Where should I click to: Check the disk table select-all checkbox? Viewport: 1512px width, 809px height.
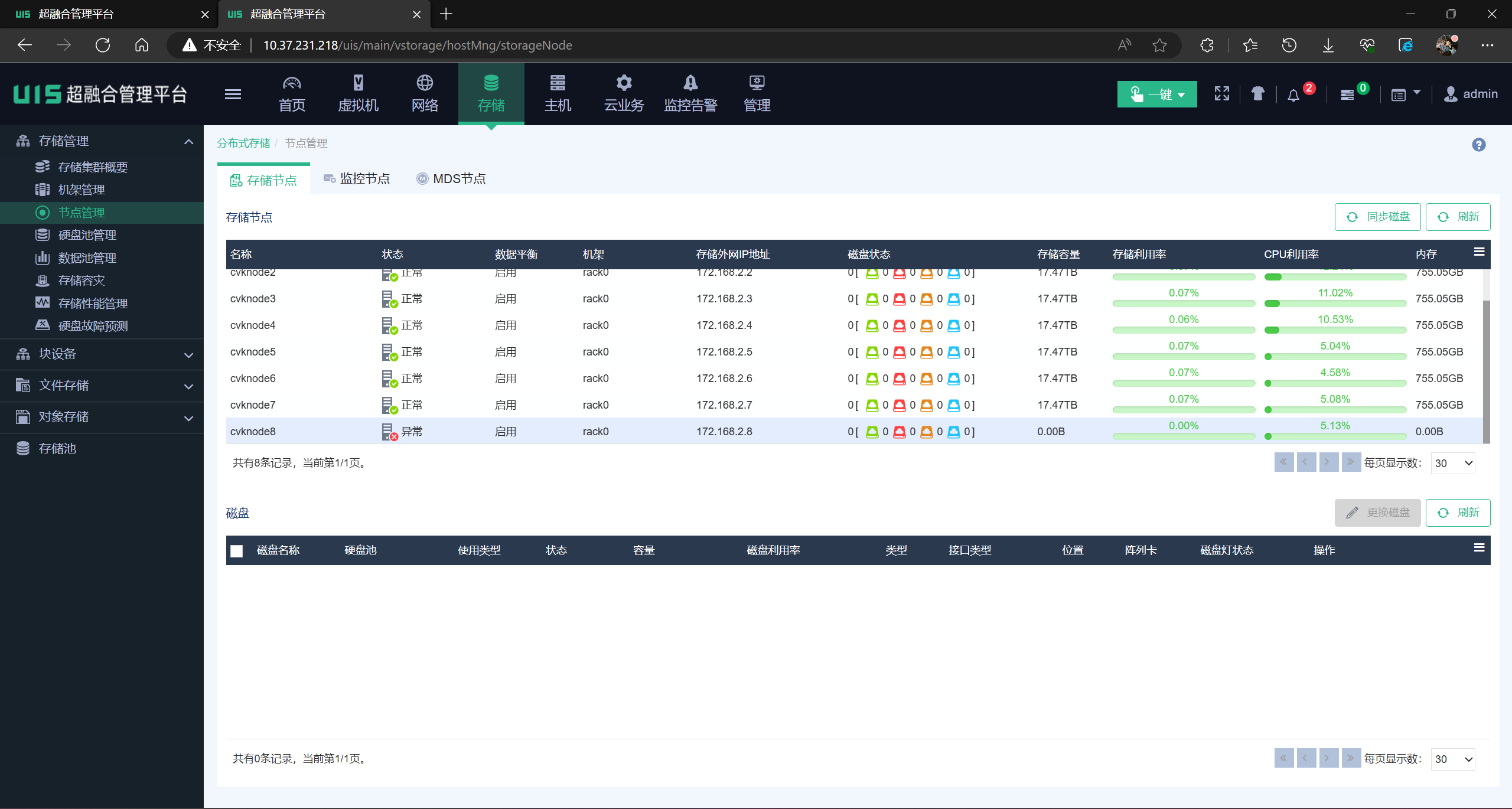(237, 551)
